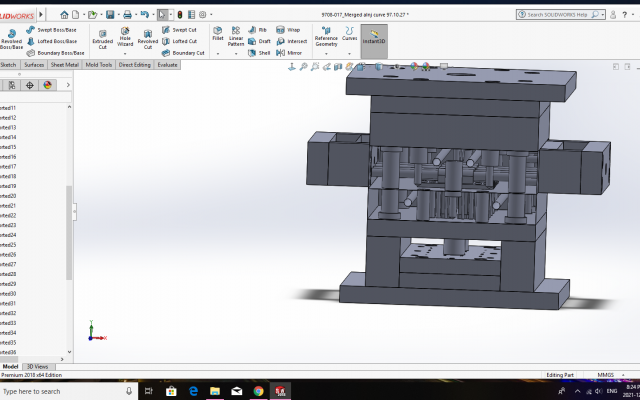640x400 pixels.
Task: Select the Rib tool
Action: [257, 30]
